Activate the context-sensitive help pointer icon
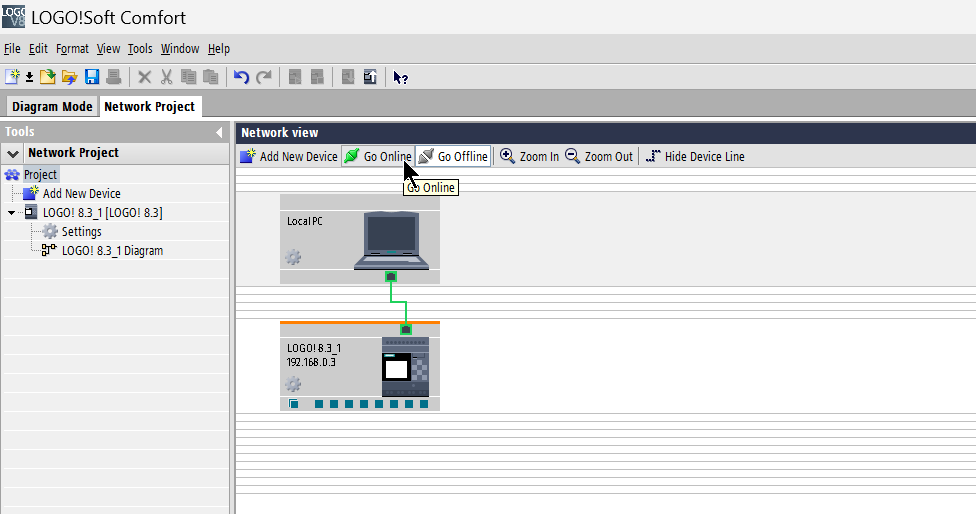This screenshot has height=514, width=976. point(400,78)
